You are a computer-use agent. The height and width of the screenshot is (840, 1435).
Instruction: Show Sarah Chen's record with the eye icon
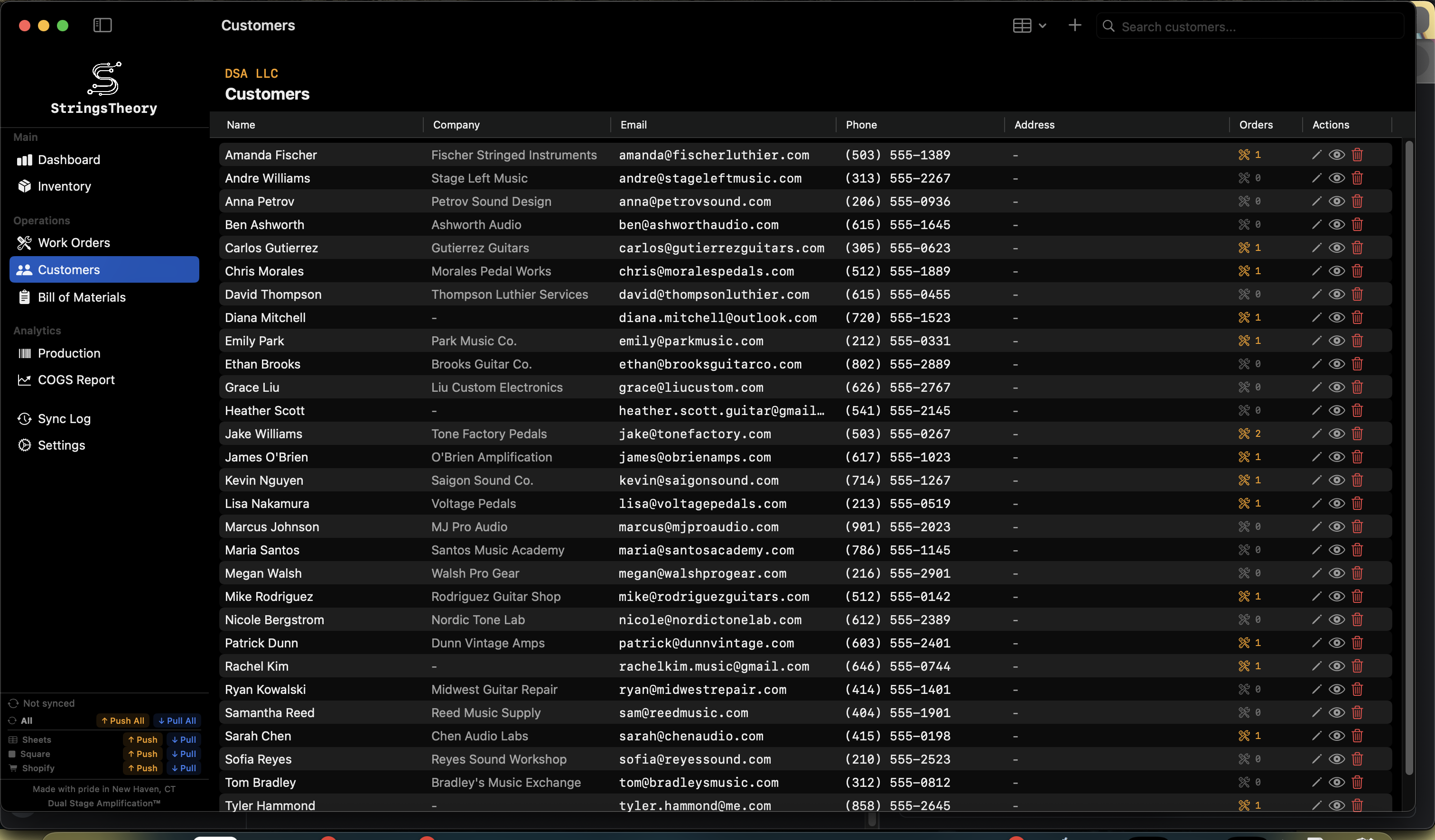click(1336, 736)
